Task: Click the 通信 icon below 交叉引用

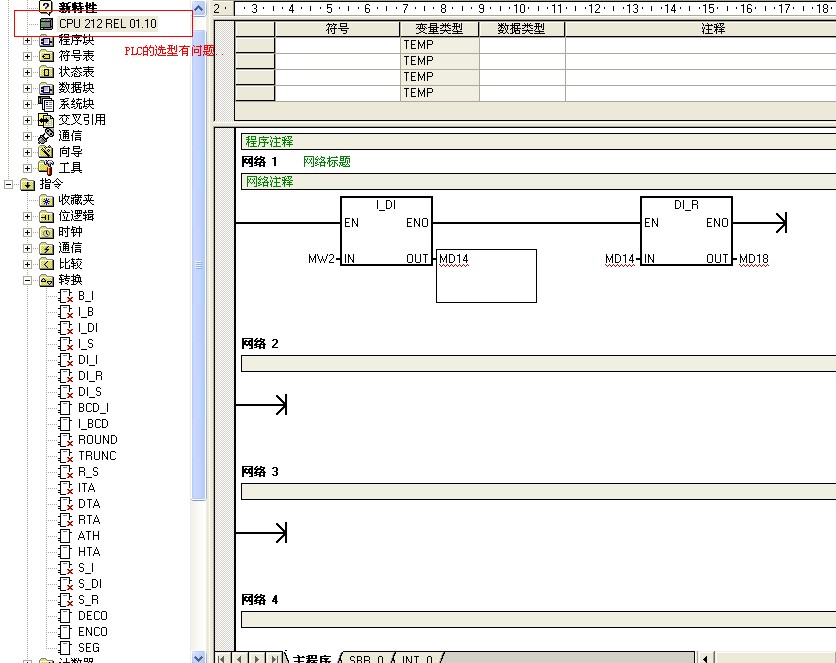Action: (46, 136)
